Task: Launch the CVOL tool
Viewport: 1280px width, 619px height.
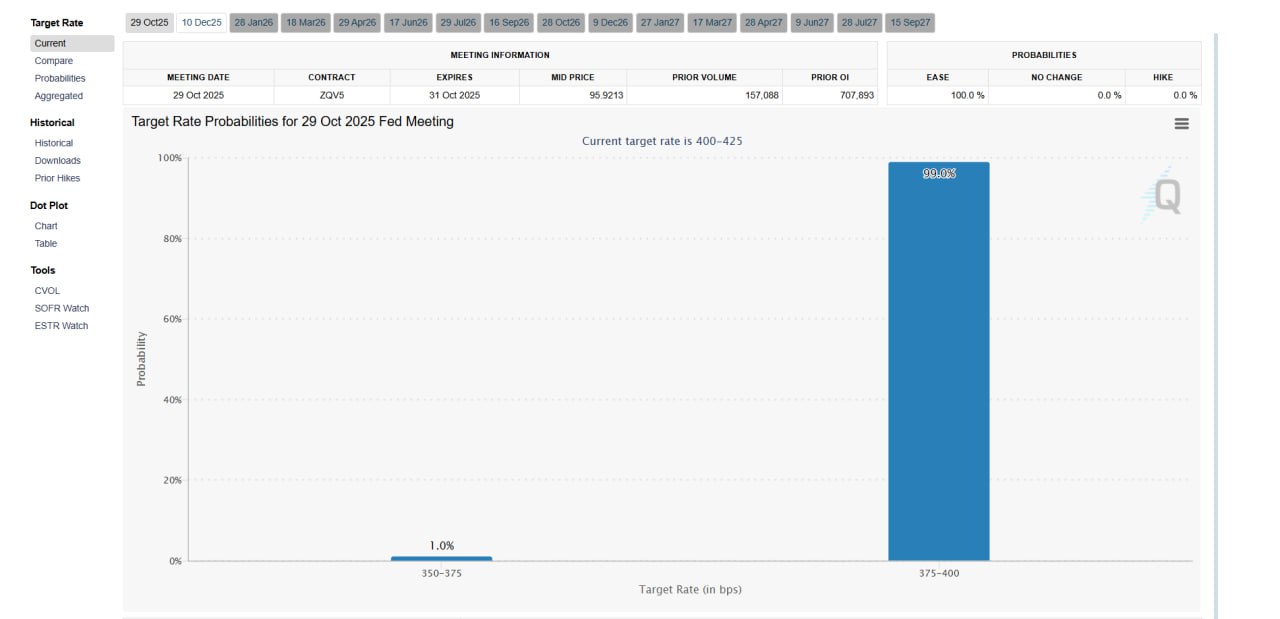Action: [x=47, y=291]
